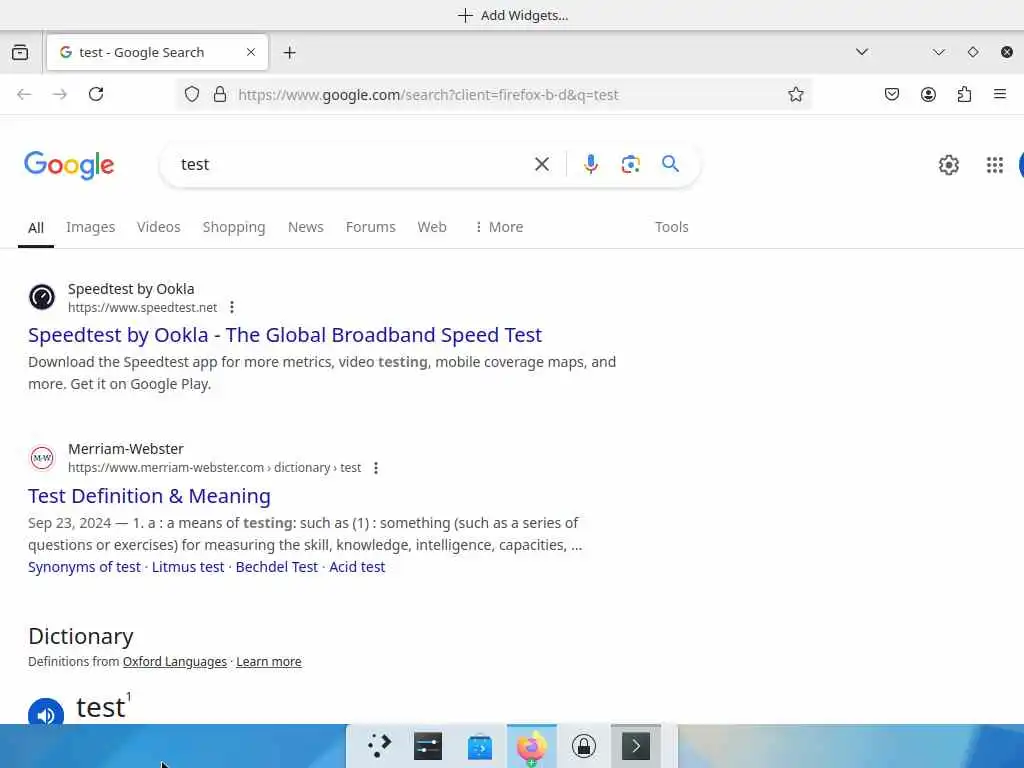Click Firefox taskbar icon
Image resolution: width=1024 pixels, height=768 pixels.
(532, 746)
